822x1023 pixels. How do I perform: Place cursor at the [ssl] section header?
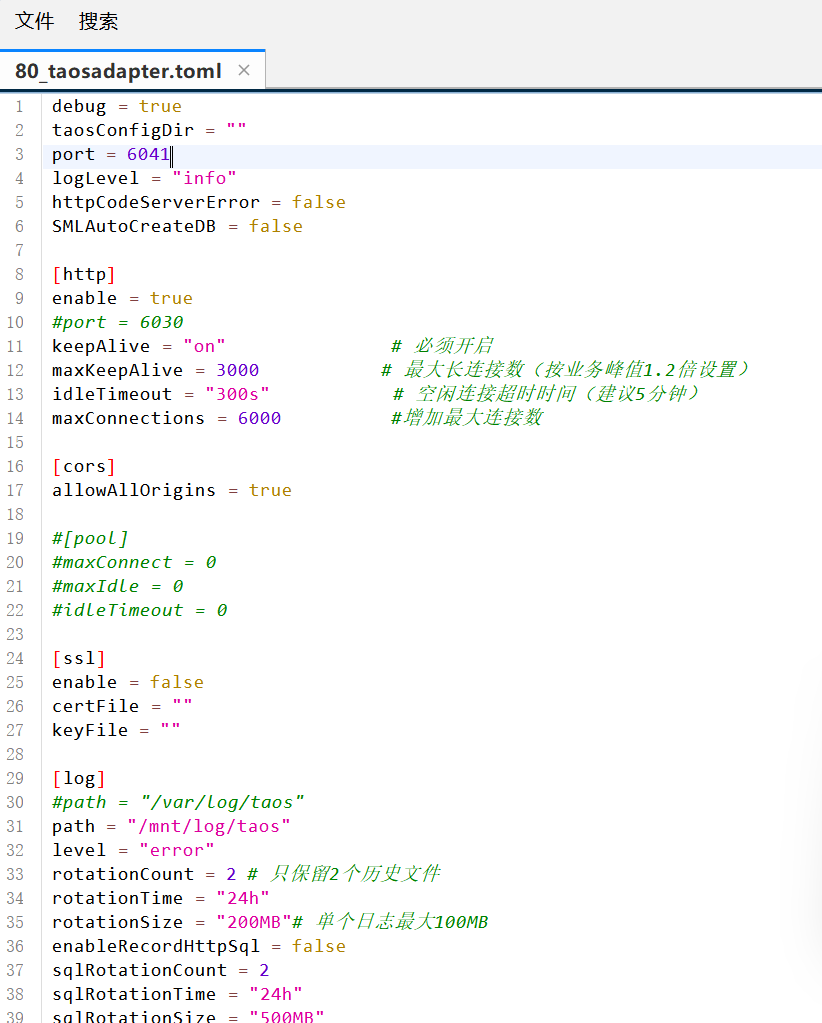78,658
